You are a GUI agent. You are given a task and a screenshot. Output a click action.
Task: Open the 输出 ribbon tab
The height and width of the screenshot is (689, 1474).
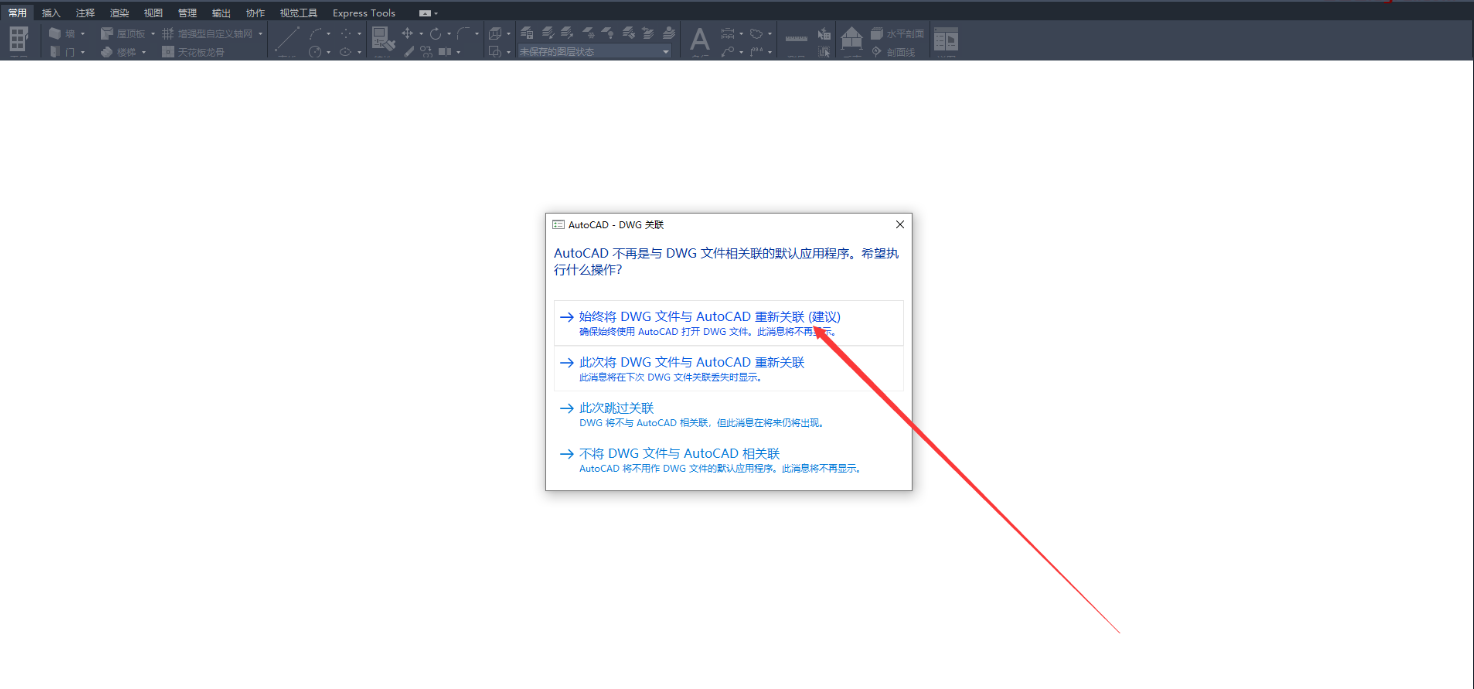tap(221, 13)
